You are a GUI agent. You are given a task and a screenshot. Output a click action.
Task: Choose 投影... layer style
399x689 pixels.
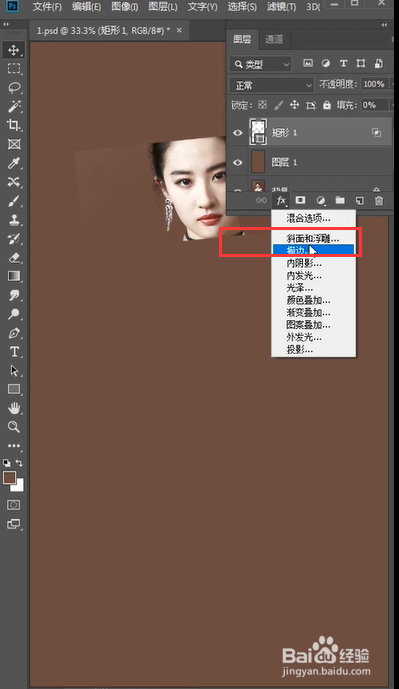tap(313, 349)
